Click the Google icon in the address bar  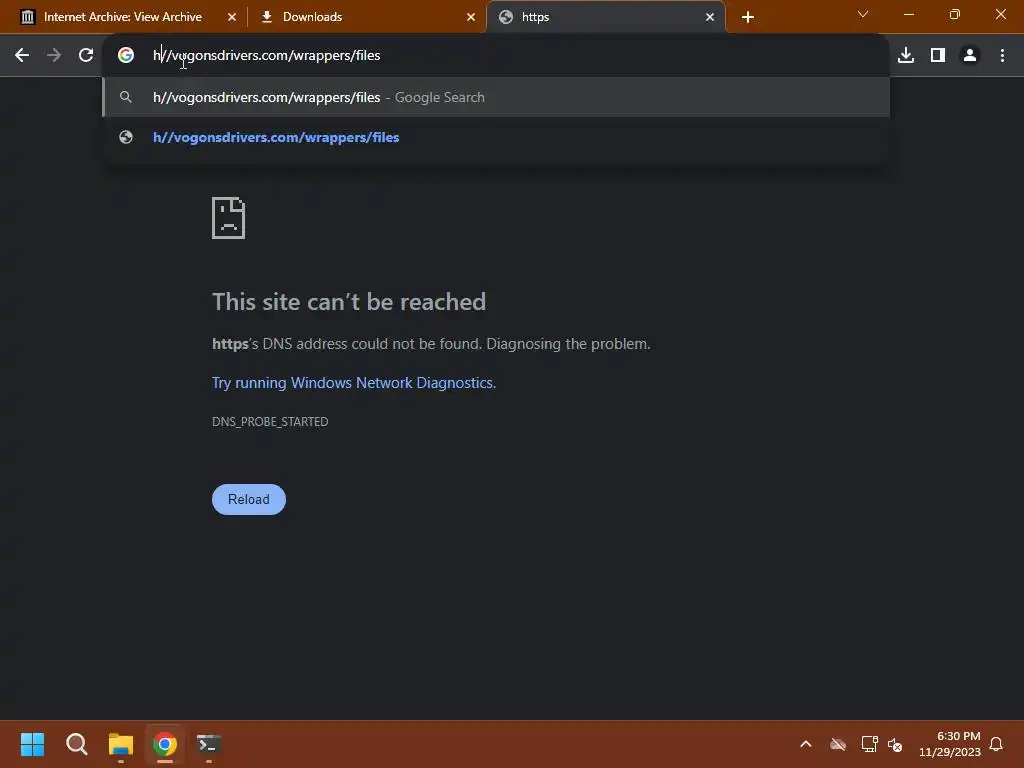pyautogui.click(x=126, y=56)
